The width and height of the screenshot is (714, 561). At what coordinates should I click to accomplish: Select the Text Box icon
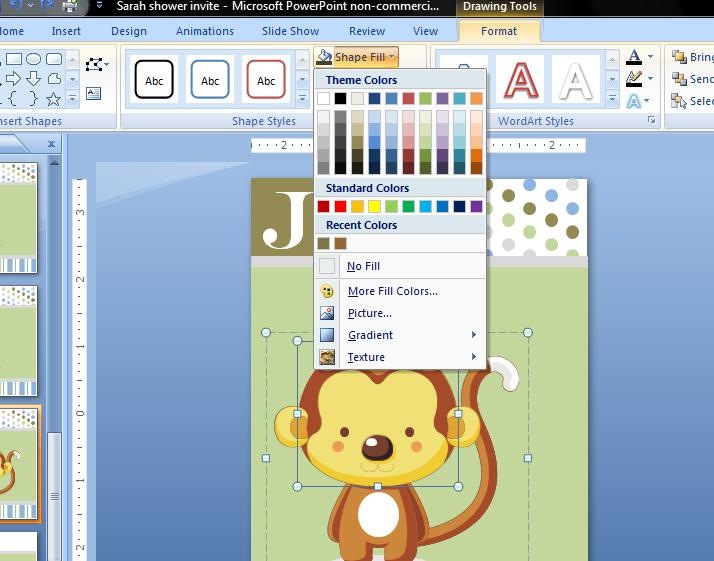click(x=93, y=93)
